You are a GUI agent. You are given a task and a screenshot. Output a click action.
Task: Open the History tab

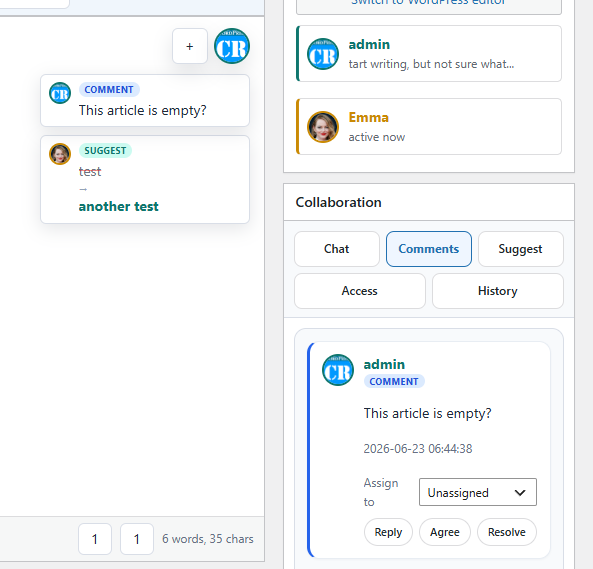[x=498, y=291]
